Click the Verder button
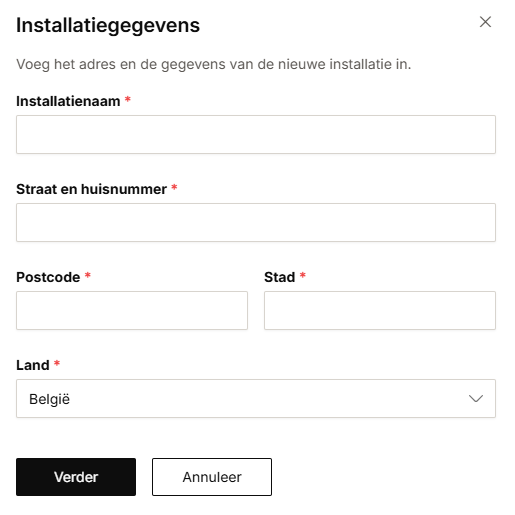 point(76,477)
